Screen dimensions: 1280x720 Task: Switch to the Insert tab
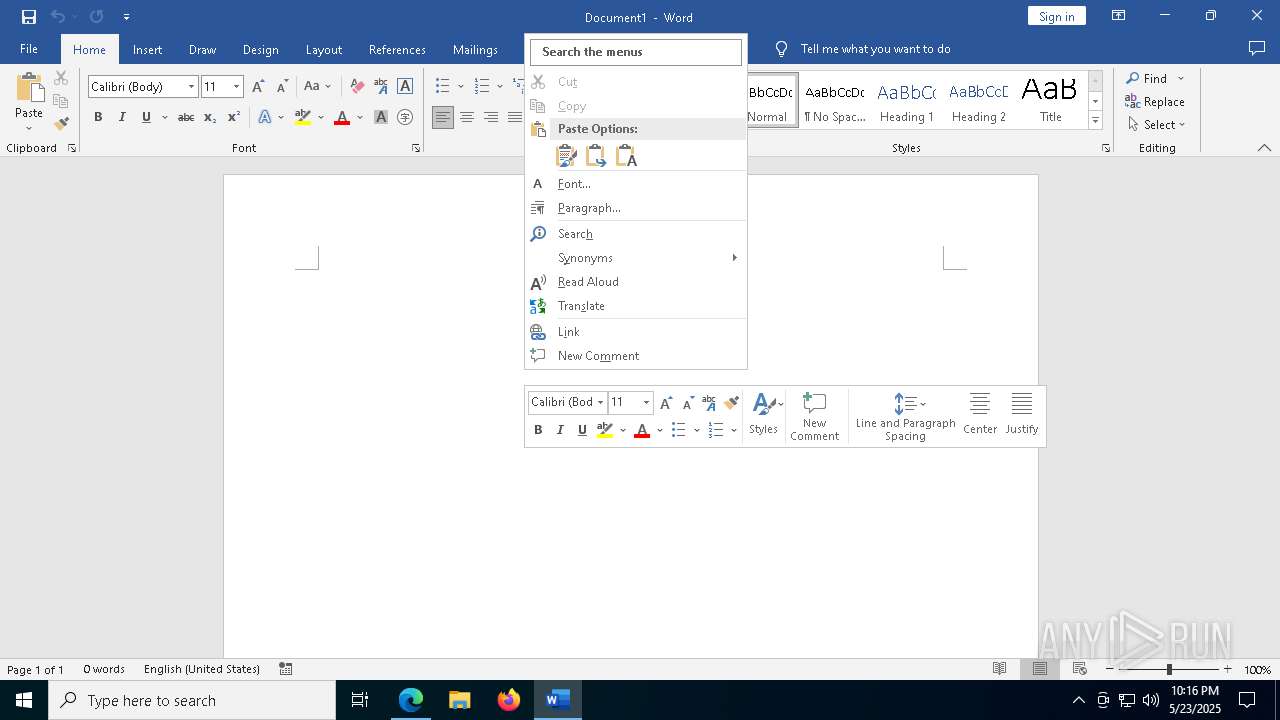pyautogui.click(x=147, y=49)
